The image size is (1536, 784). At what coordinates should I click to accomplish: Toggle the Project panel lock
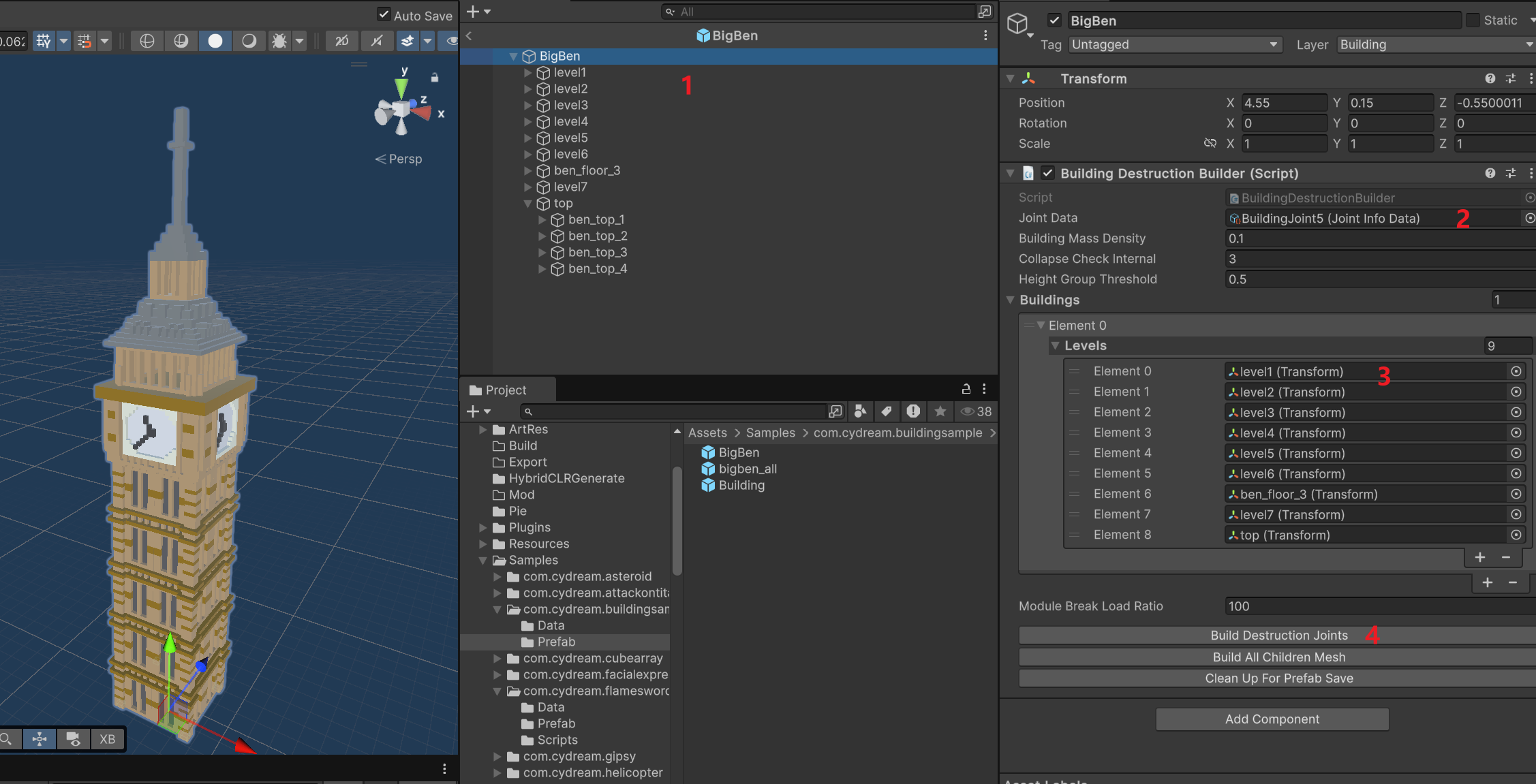(966, 389)
